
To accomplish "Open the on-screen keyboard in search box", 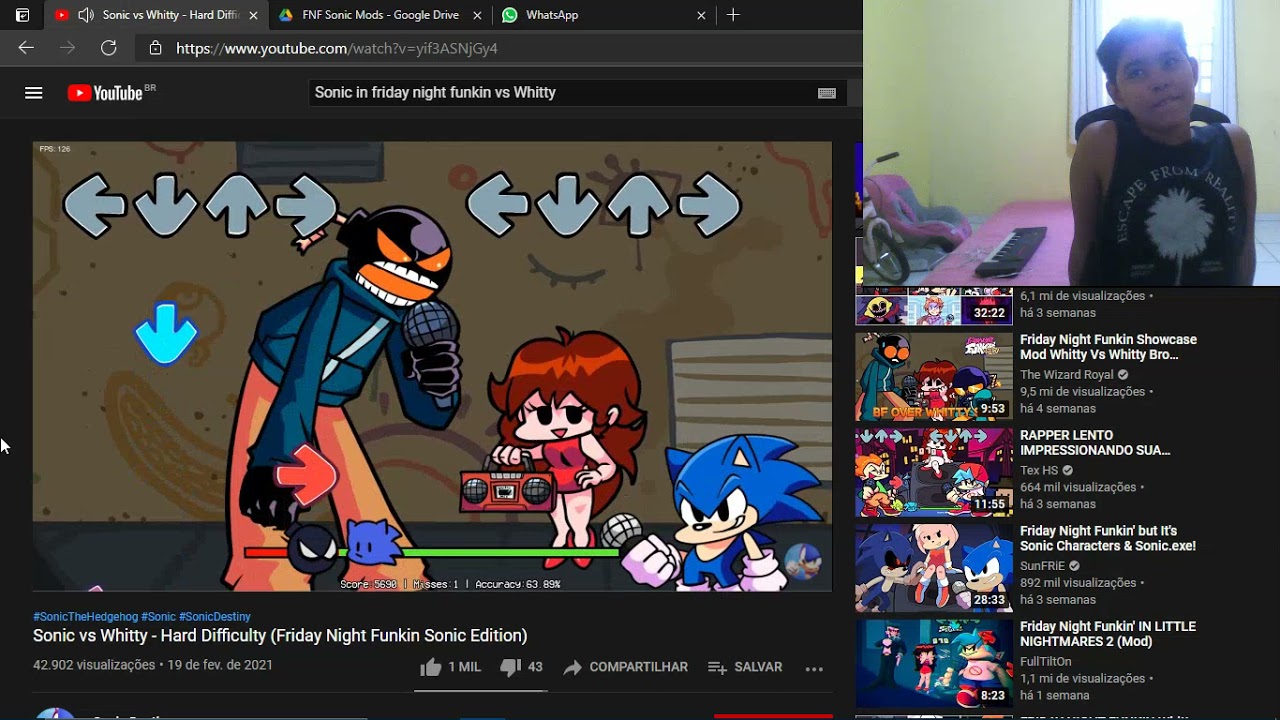I will pyautogui.click(x=827, y=93).
